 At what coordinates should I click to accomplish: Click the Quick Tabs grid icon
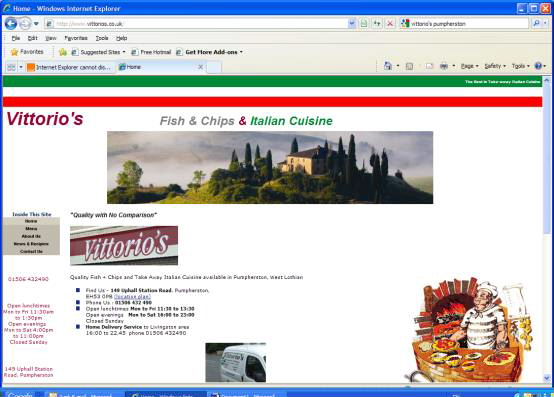tap(11, 67)
